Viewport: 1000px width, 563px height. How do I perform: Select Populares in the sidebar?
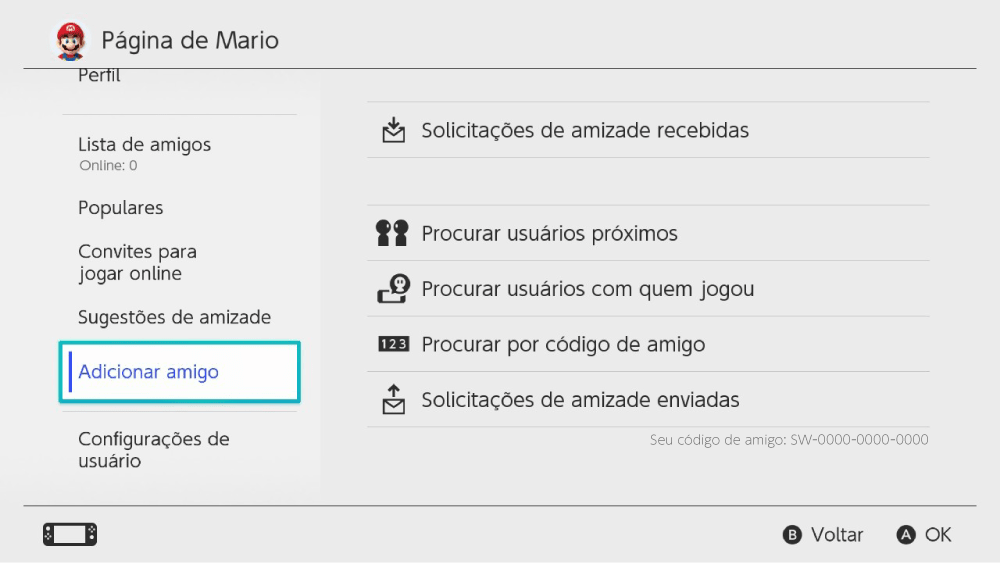(x=121, y=208)
